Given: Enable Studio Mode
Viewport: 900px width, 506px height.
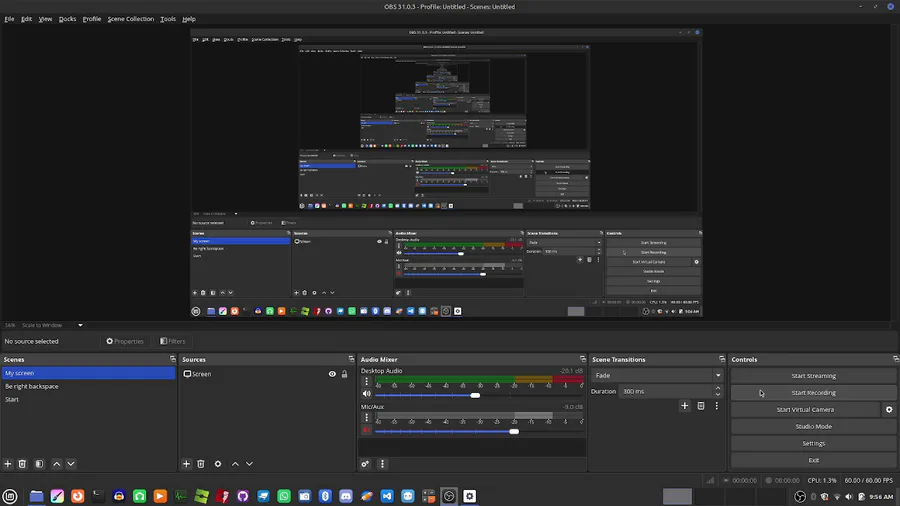Looking at the screenshot, I should pos(813,426).
